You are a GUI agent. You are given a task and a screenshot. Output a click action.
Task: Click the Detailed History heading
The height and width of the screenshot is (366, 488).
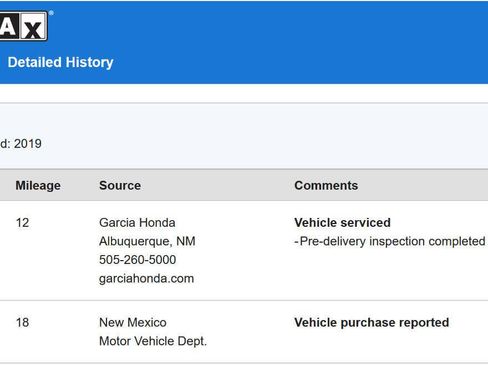[x=60, y=62]
